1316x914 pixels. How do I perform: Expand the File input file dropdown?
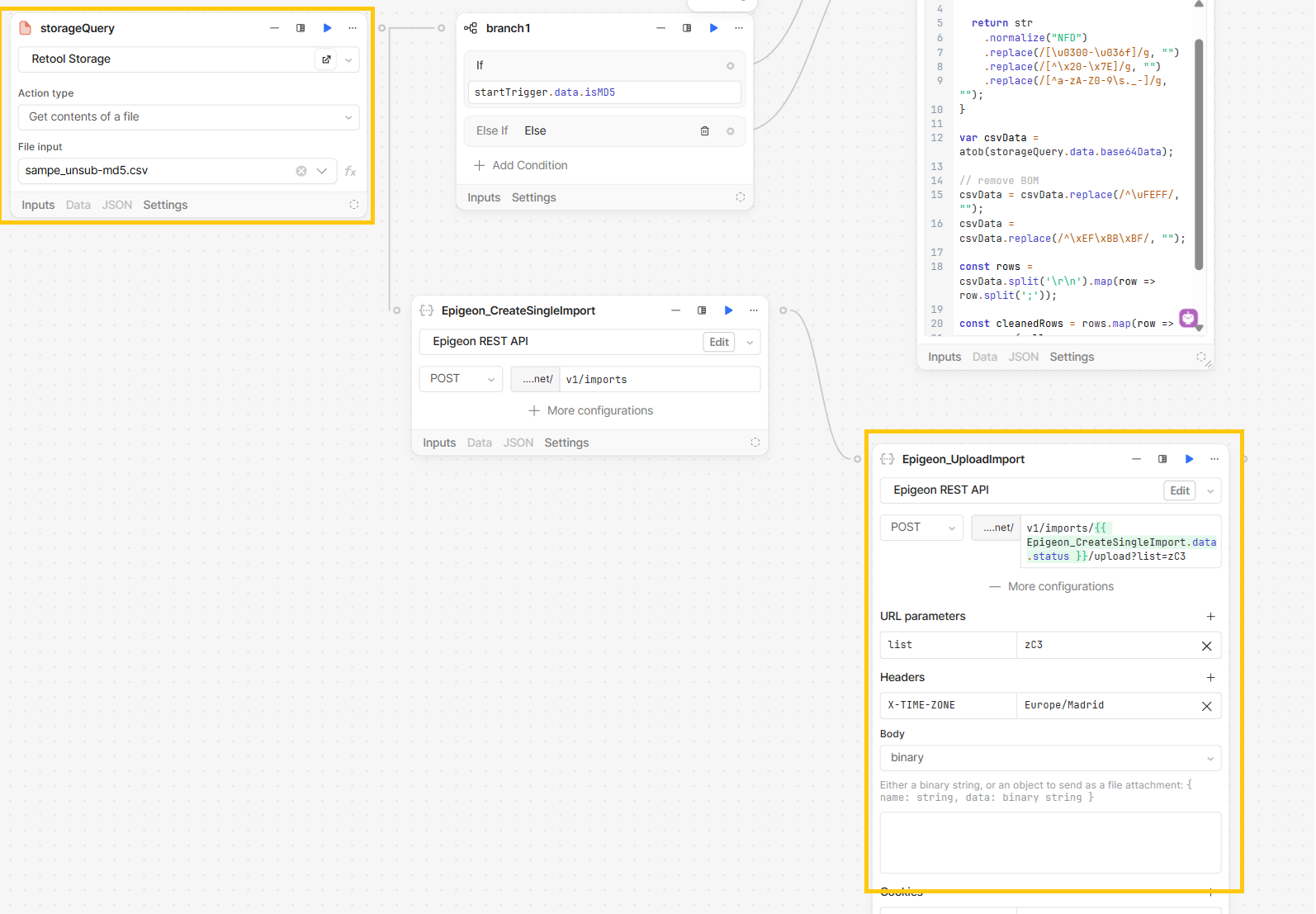click(x=322, y=171)
